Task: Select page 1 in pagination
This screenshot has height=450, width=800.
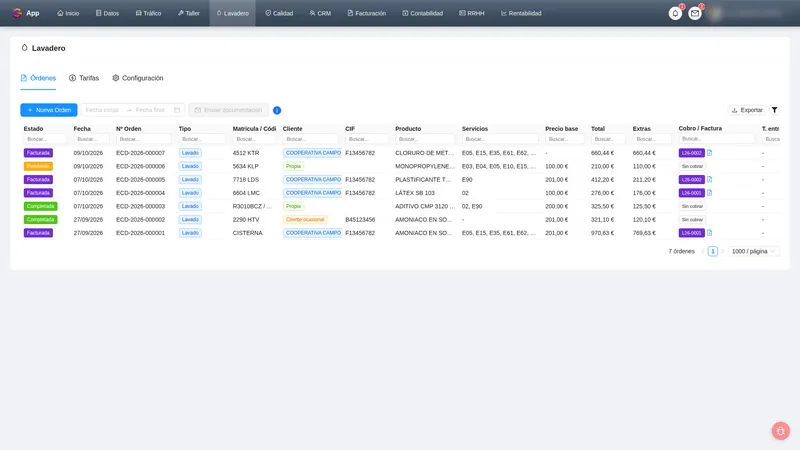Action: 713,252
